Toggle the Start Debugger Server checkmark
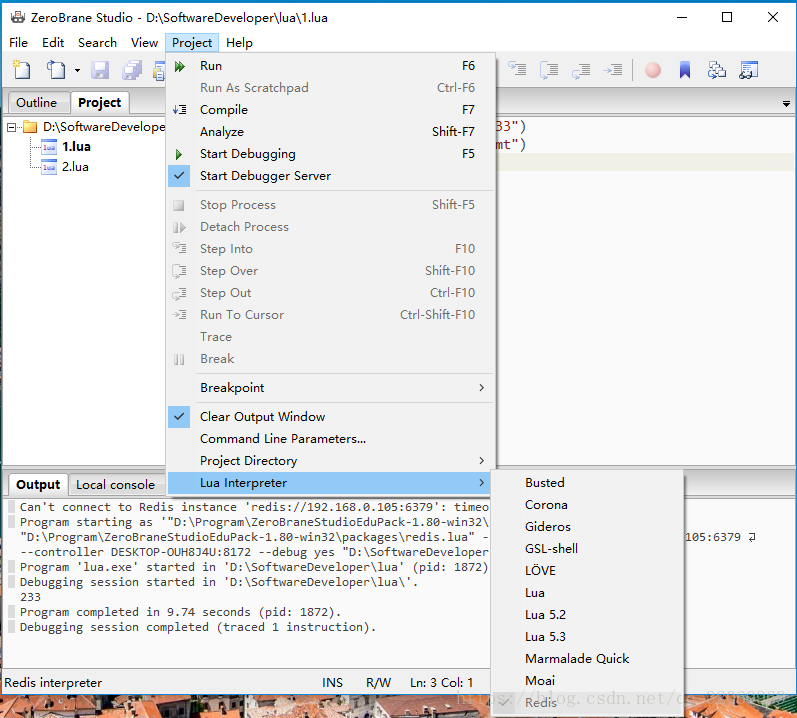The height and width of the screenshot is (718, 797). click(x=179, y=176)
